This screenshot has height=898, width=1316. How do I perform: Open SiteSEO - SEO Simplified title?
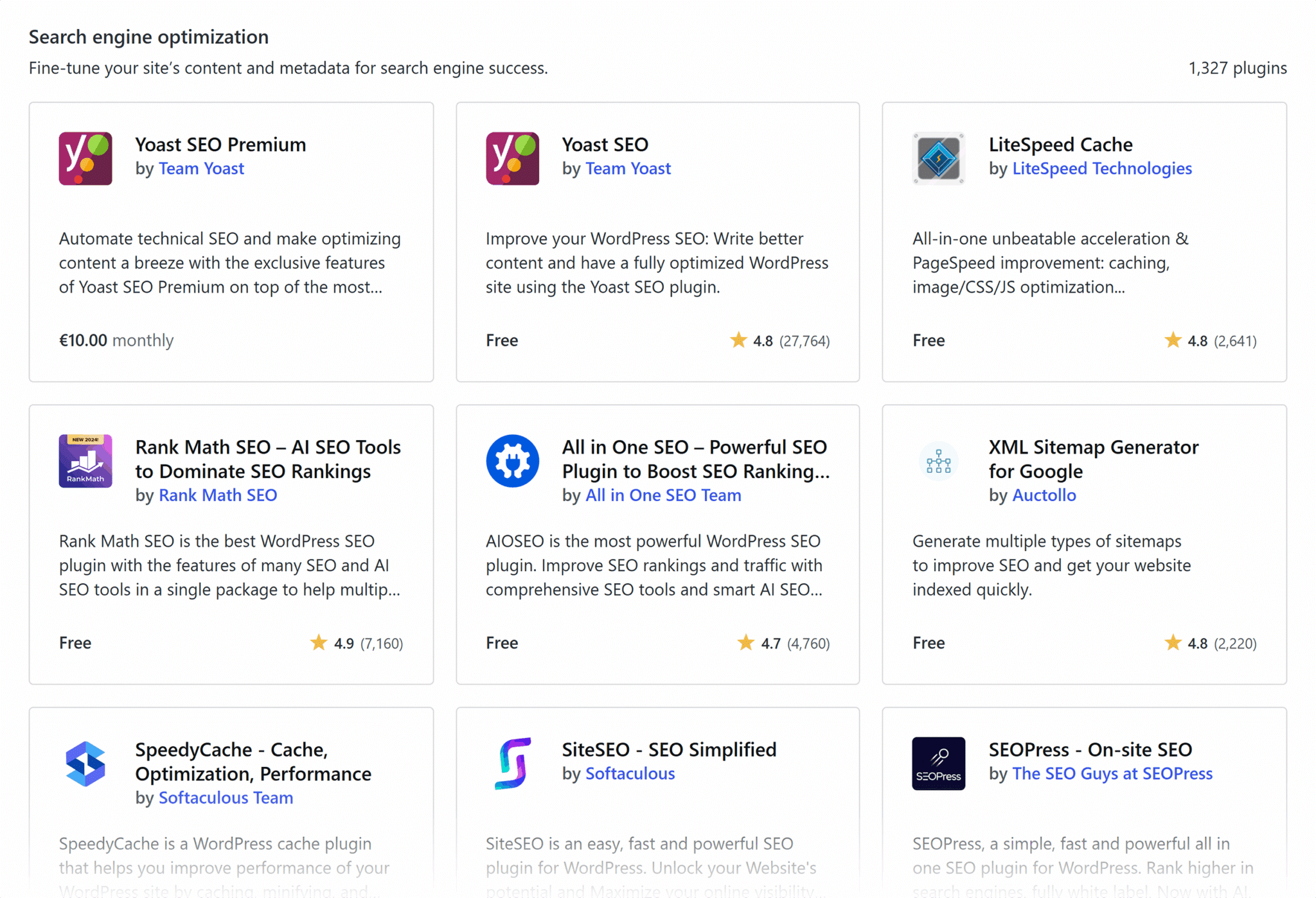(669, 750)
